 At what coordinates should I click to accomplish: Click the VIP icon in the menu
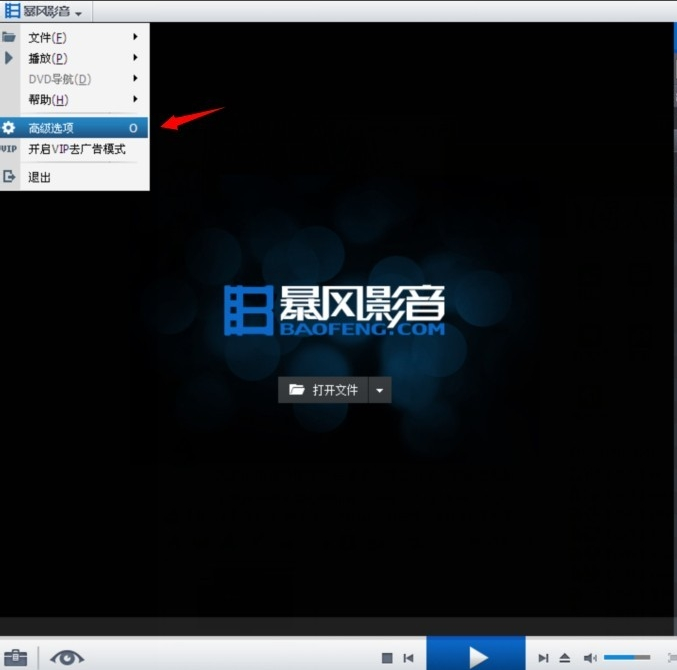click(x=8, y=149)
